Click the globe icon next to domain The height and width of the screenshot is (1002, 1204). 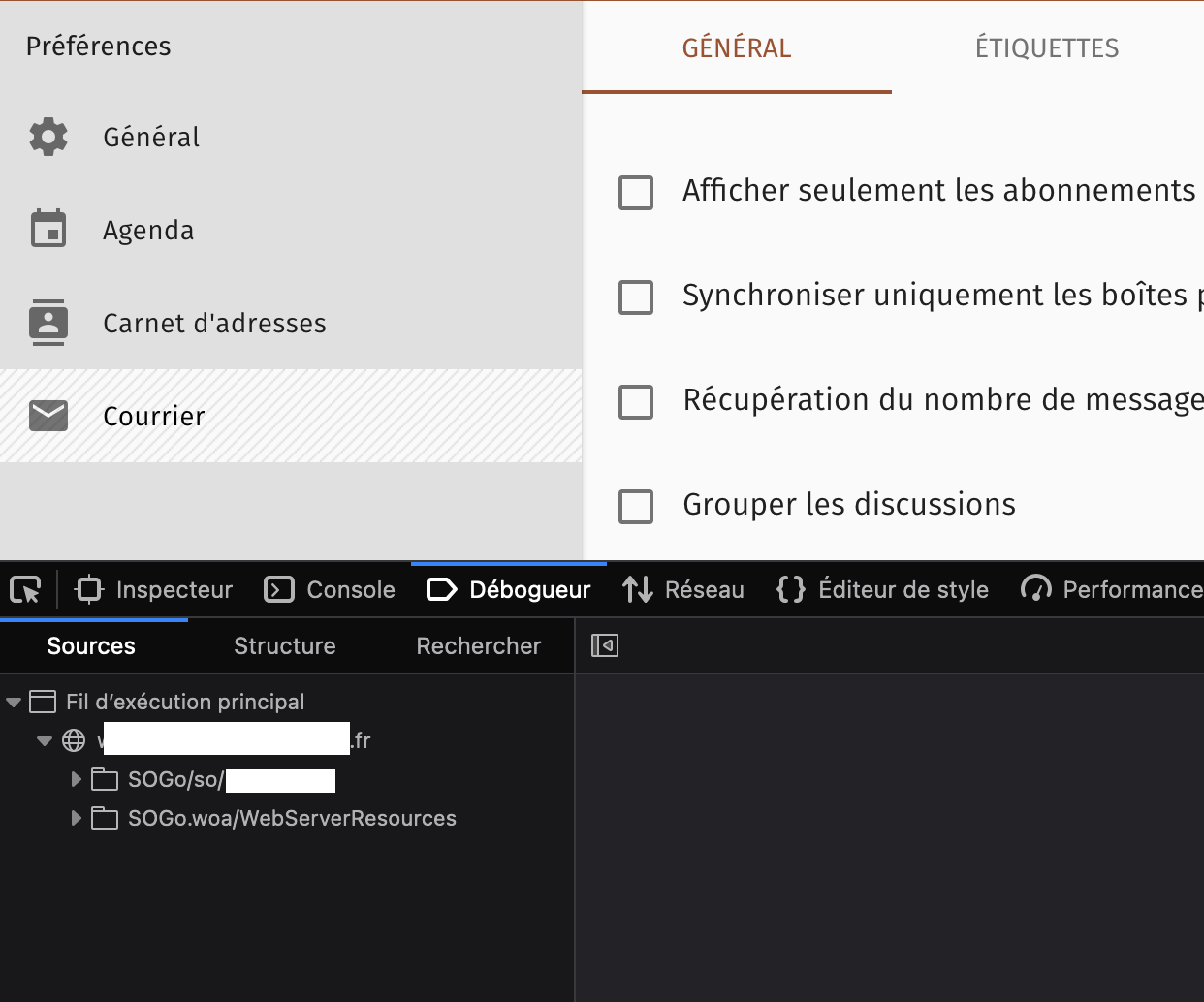pyautogui.click(x=74, y=741)
